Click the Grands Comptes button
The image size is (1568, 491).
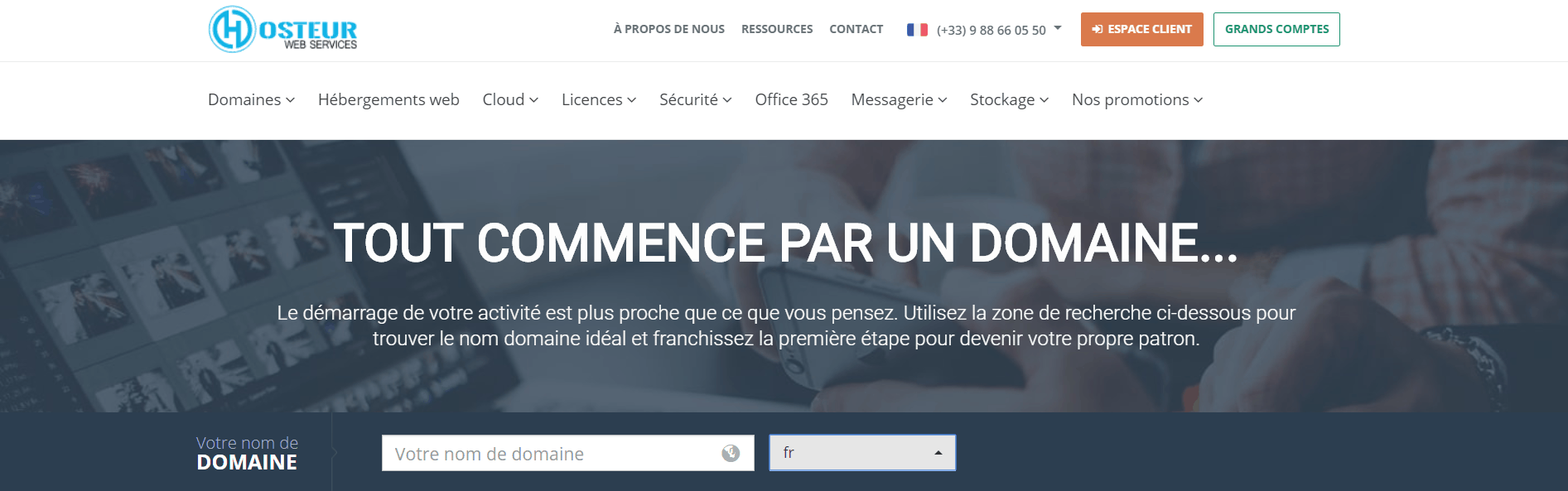pos(1276,29)
